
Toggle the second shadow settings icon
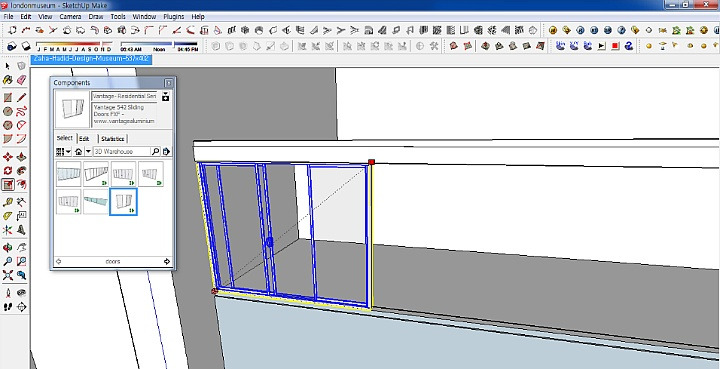pyautogui.click(x=26, y=46)
